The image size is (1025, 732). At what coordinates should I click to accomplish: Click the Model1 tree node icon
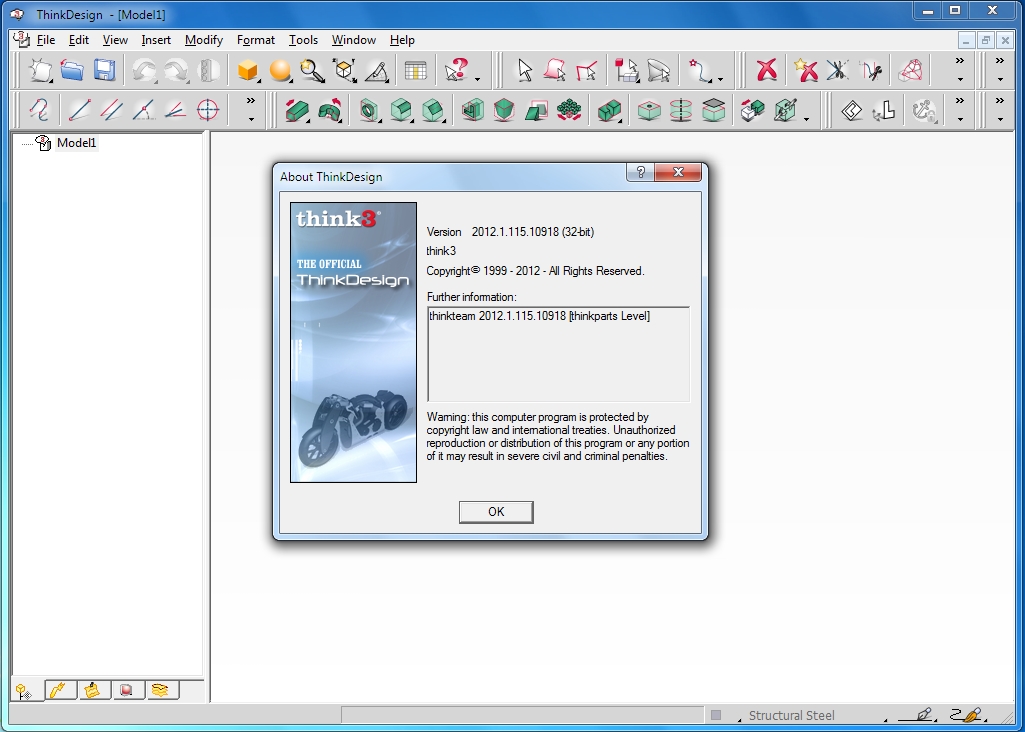tap(43, 143)
